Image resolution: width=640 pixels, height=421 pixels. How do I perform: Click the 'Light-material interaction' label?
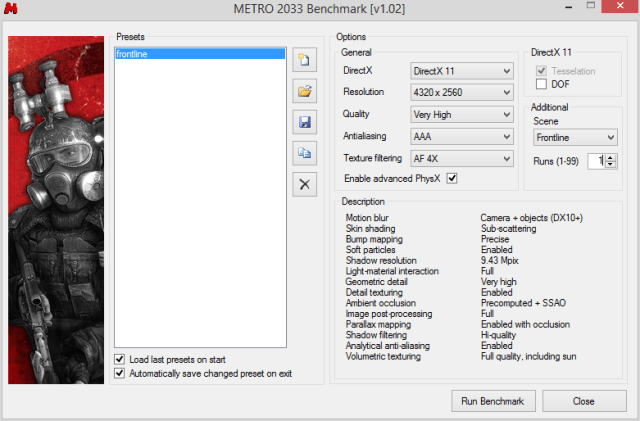tap(392, 271)
